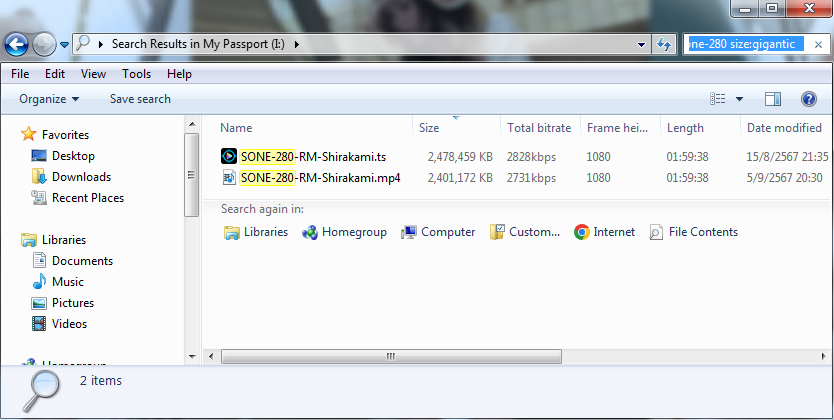Change the view with the view icon
Image resolution: width=834 pixels, height=420 pixels.
(x=718, y=99)
